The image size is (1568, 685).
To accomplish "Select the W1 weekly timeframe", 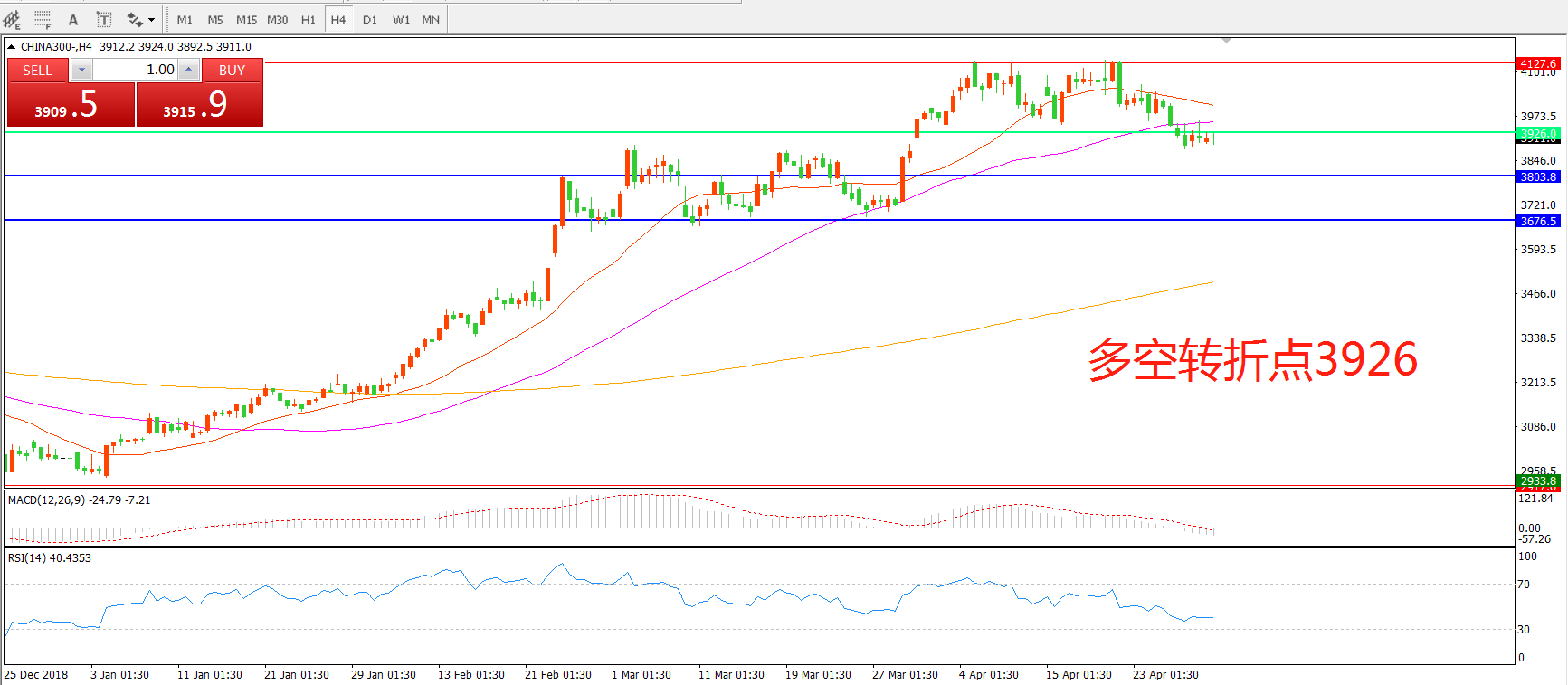I will [x=401, y=20].
